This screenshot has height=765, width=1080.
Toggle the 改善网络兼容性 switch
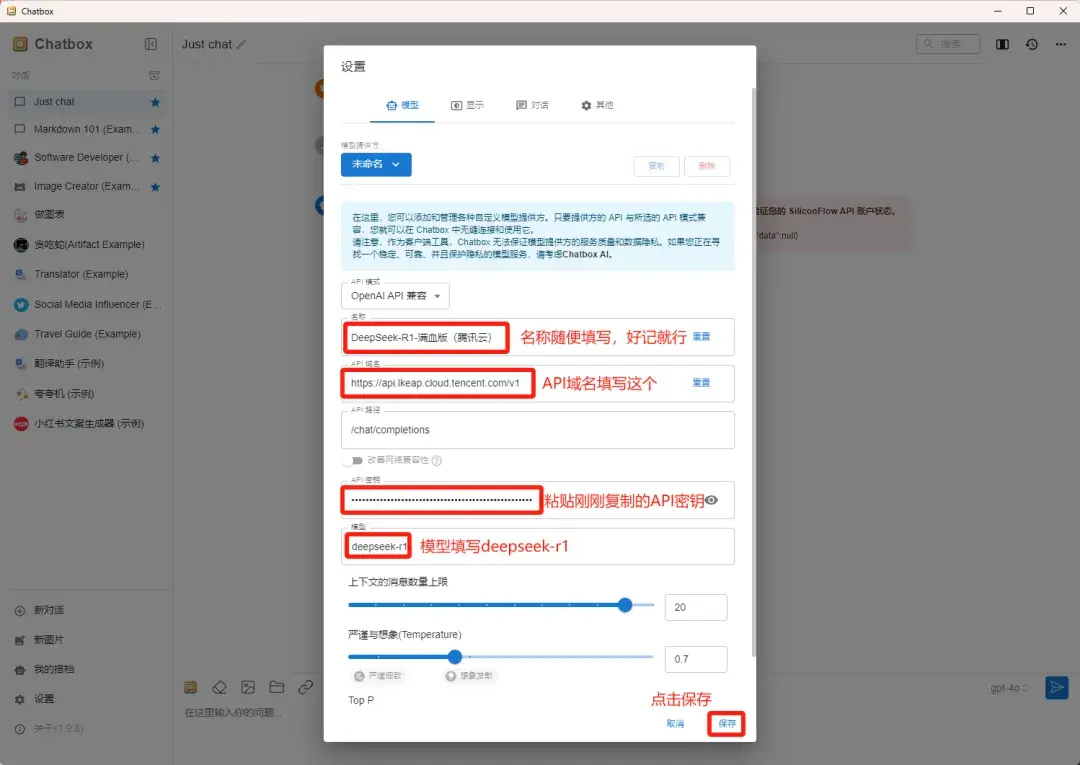353,460
